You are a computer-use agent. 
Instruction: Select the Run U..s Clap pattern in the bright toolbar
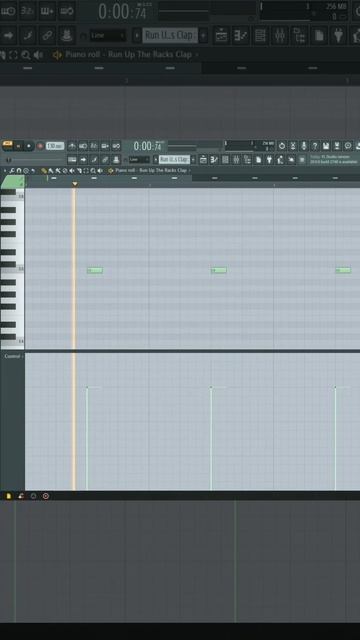[x=174, y=160]
